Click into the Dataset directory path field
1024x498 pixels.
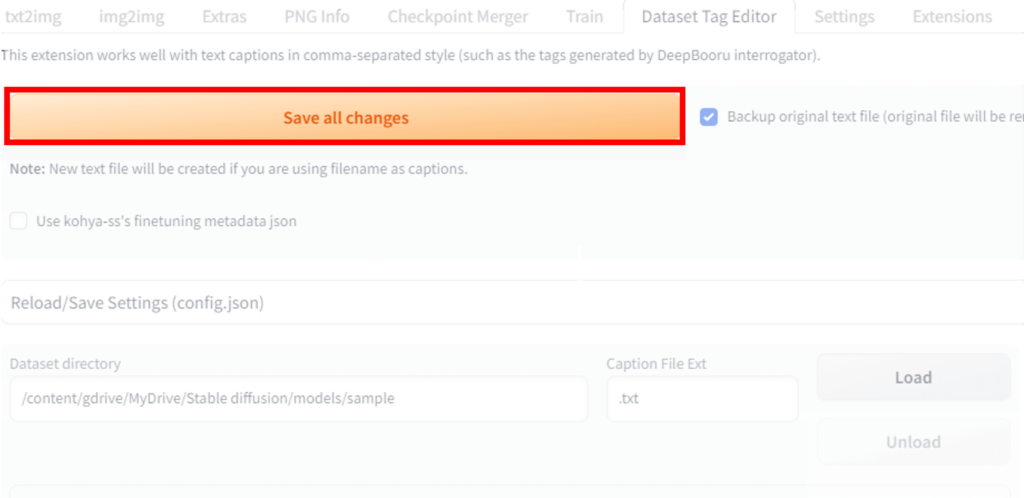[x=298, y=398]
